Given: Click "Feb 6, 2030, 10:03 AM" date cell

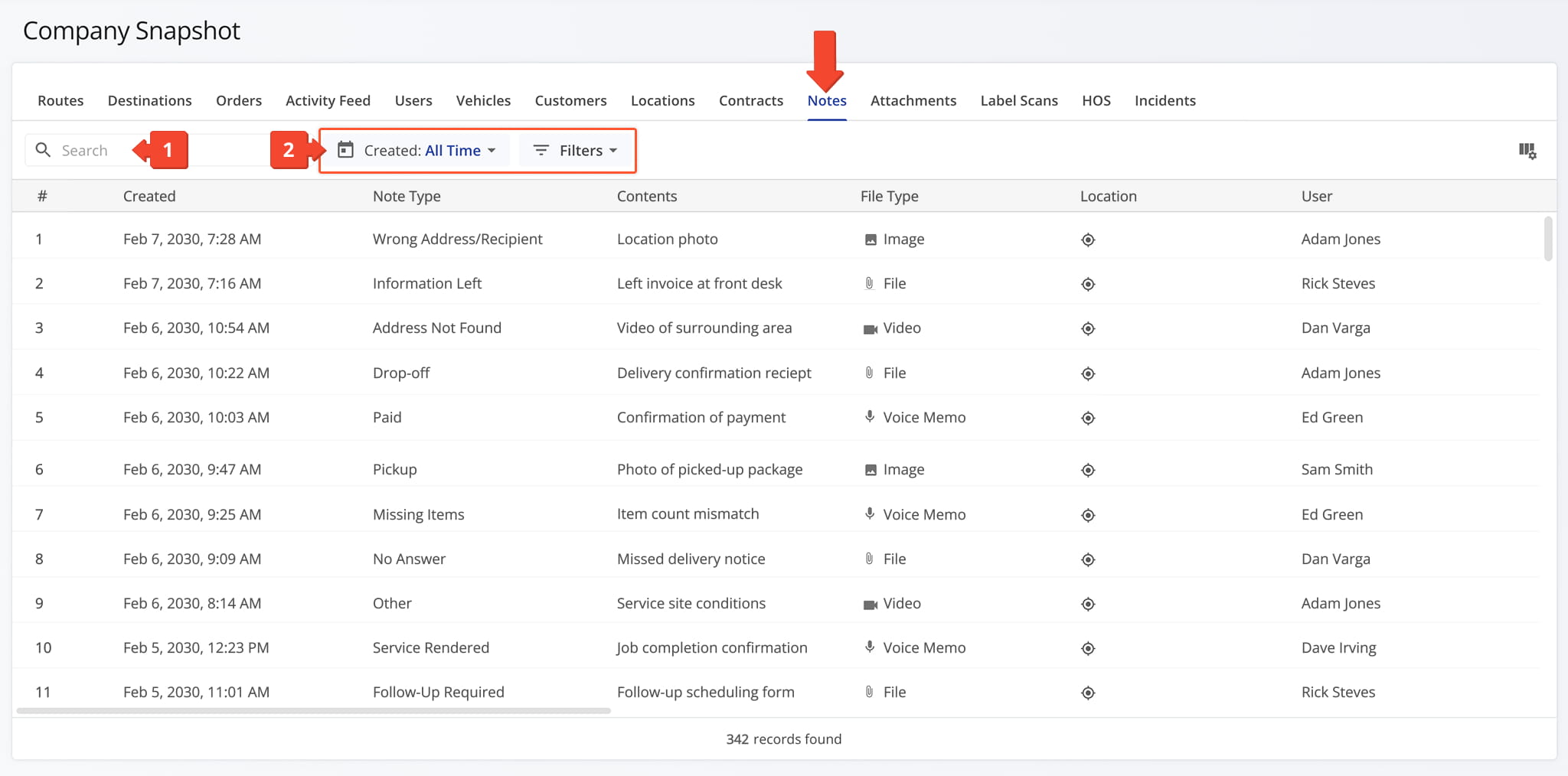Looking at the screenshot, I should (196, 417).
